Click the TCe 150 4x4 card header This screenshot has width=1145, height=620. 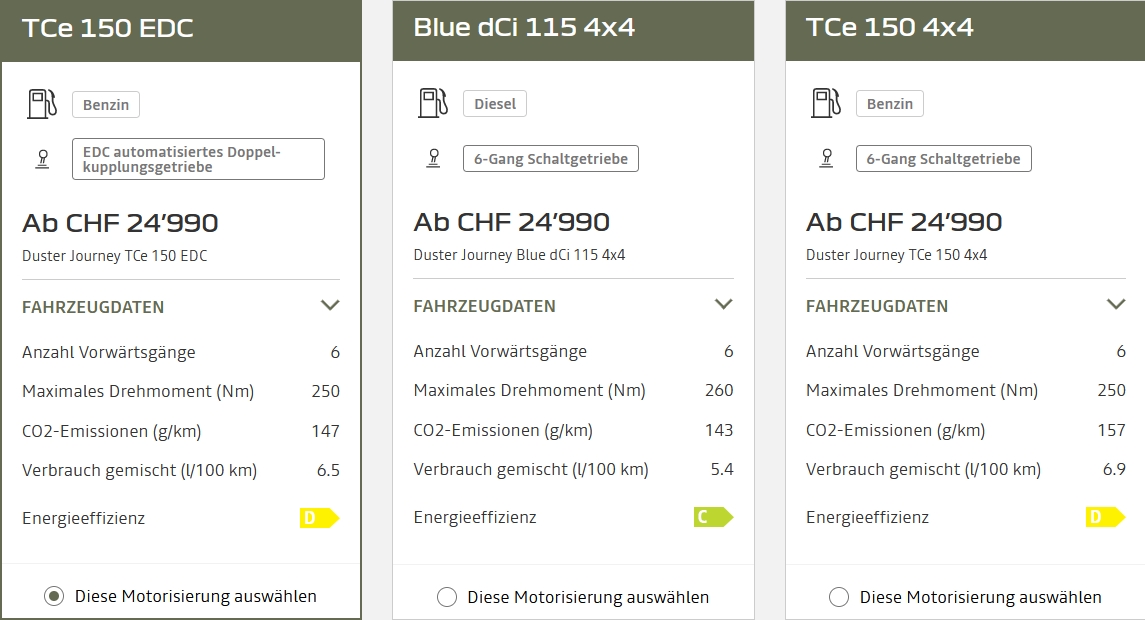click(x=965, y=28)
